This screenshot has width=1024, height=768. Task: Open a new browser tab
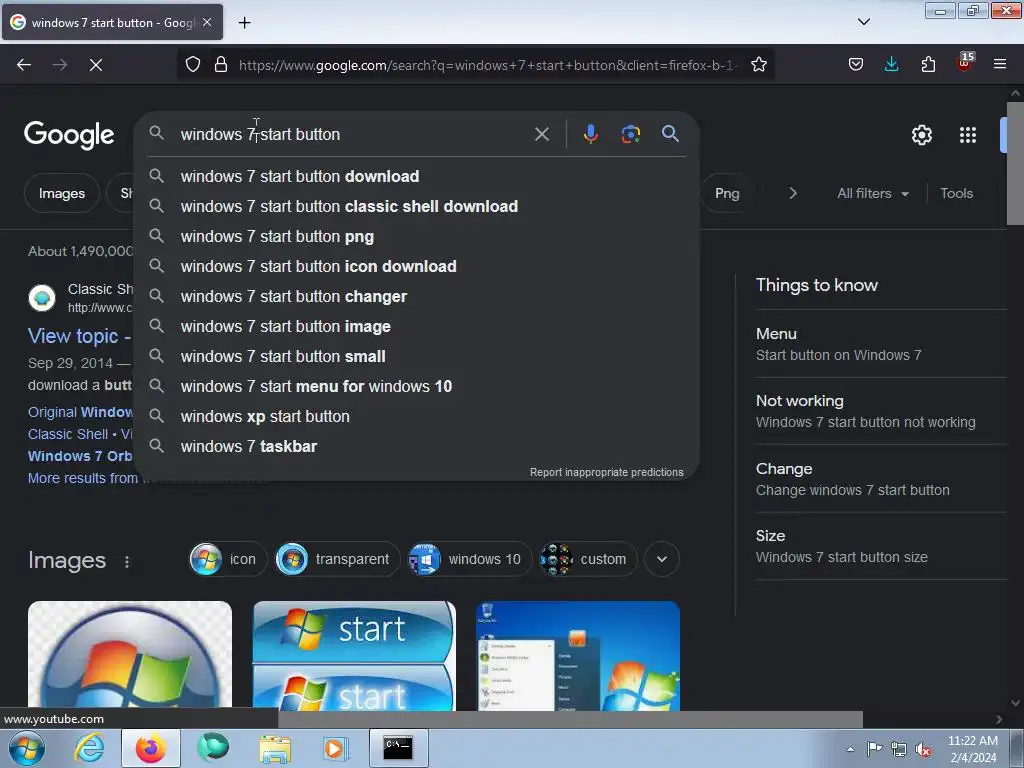coord(244,23)
